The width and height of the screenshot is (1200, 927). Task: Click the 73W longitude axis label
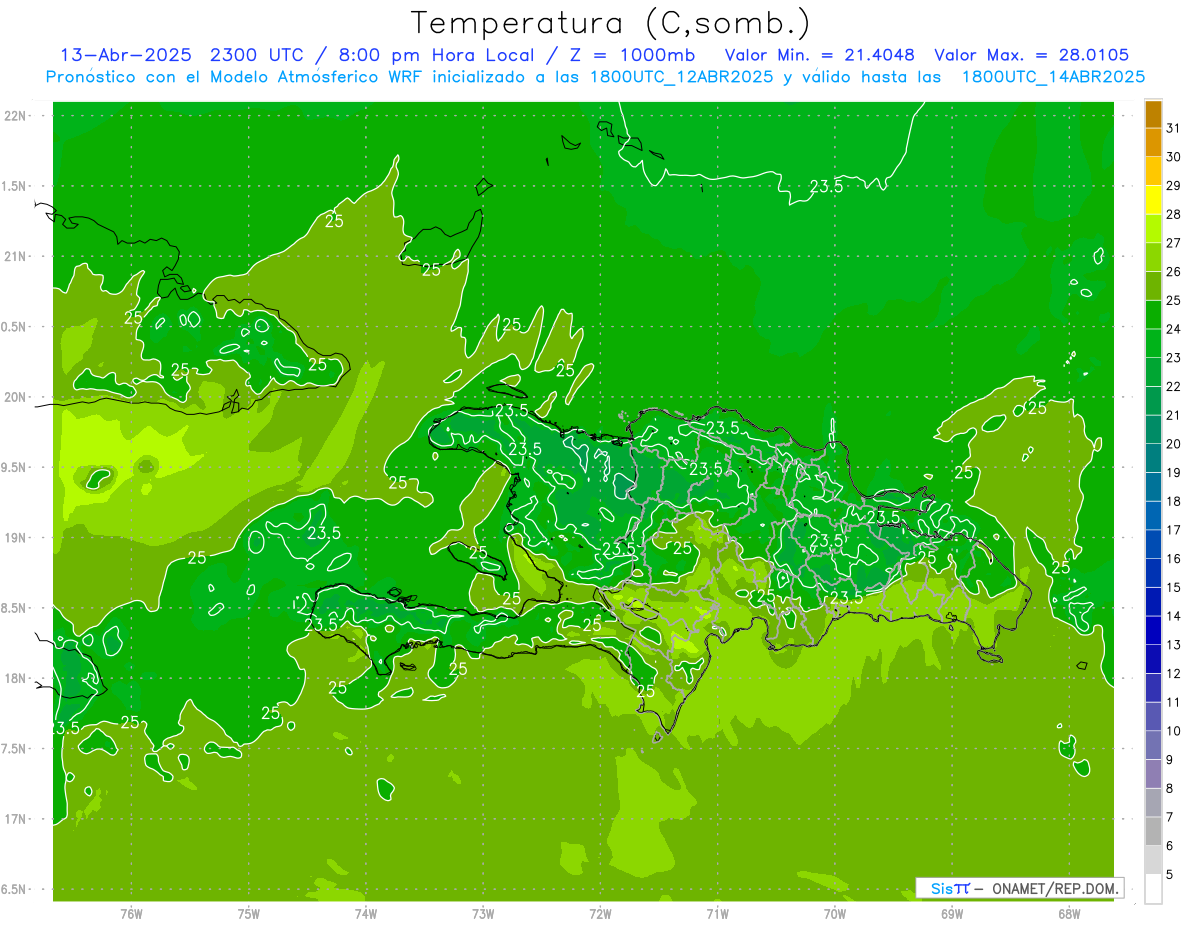tap(483, 914)
